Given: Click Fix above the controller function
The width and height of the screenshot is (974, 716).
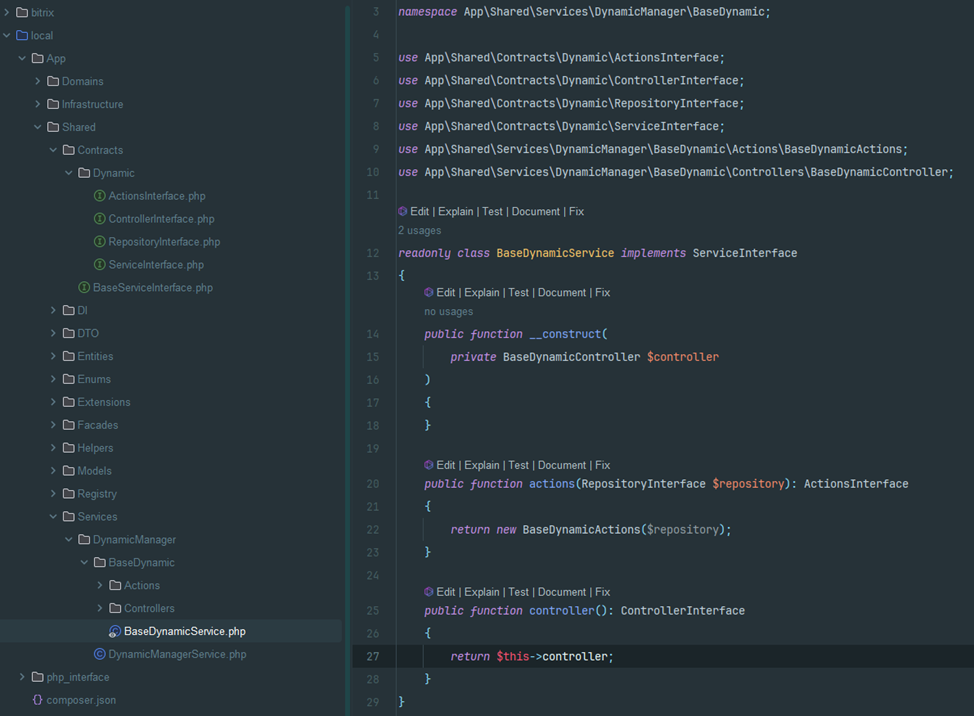Looking at the screenshot, I should click(603, 592).
